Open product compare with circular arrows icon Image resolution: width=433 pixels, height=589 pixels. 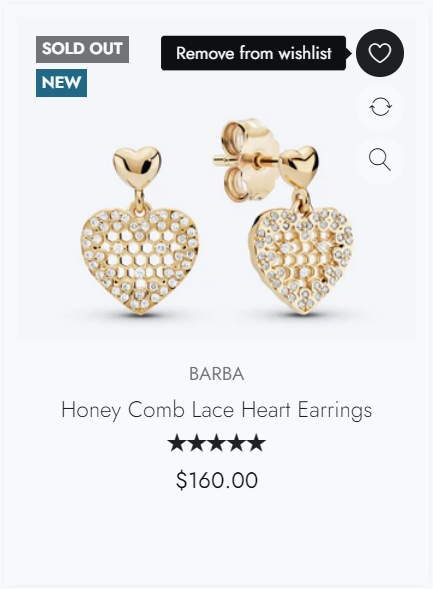pyautogui.click(x=380, y=107)
